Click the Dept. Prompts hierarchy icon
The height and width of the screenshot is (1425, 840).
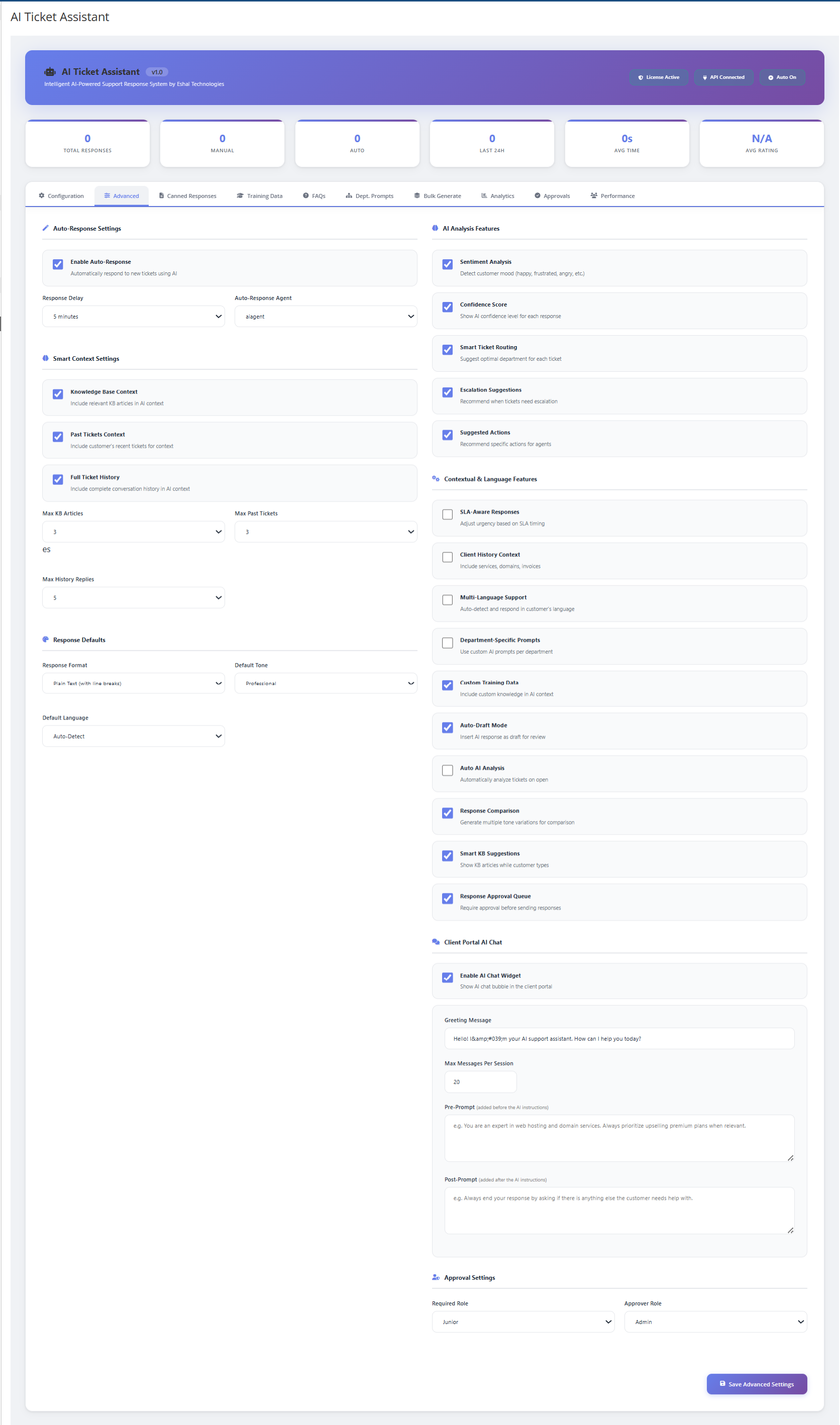(349, 195)
